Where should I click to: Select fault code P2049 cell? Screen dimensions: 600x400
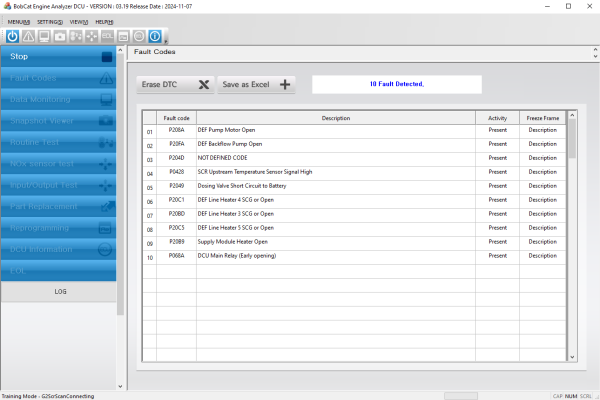176,186
